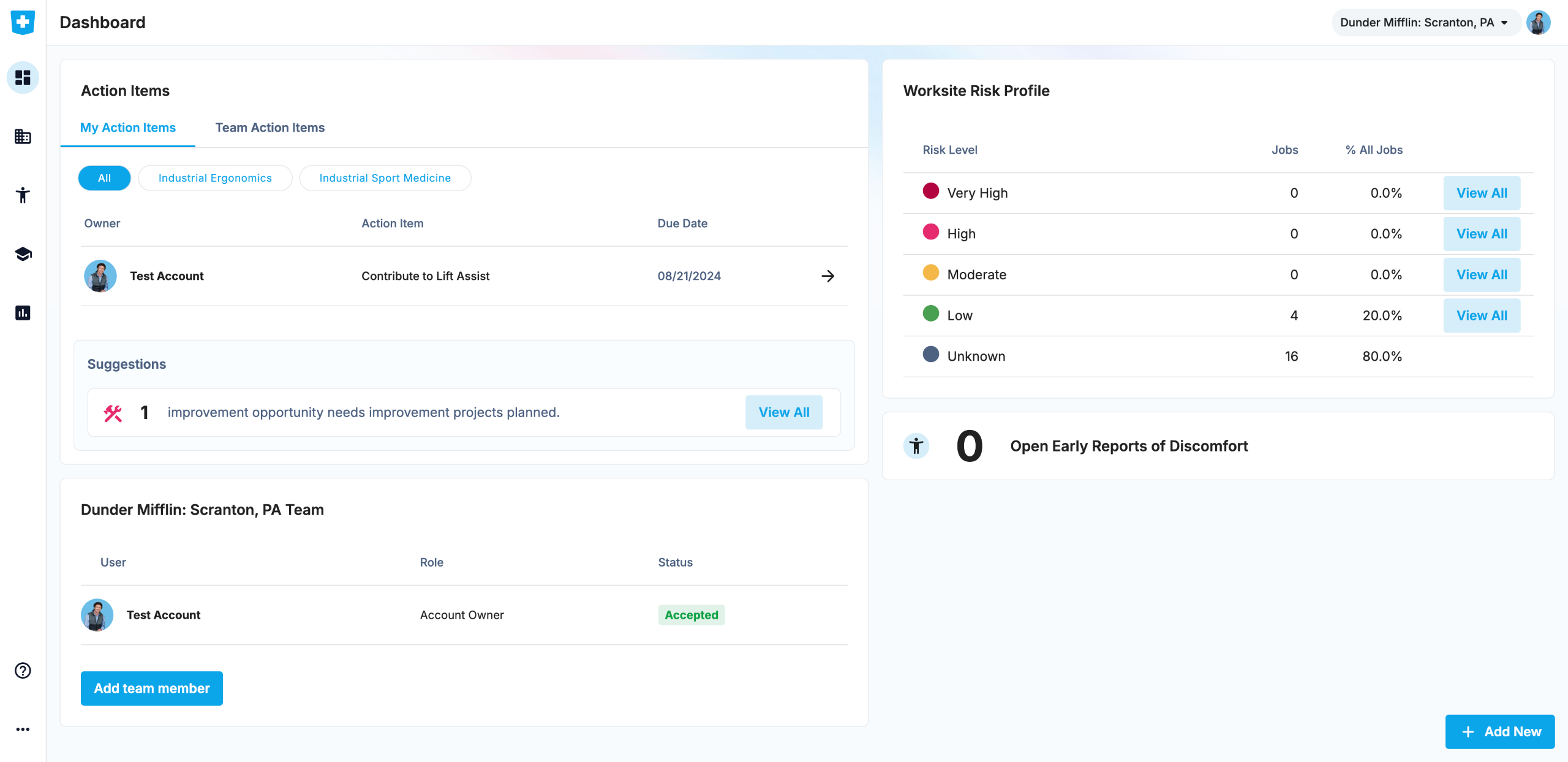The width and height of the screenshot is (1568, 762).
Task: Select the graduation cap training icon
Action: pyautogui.click(x=23, y=254)
